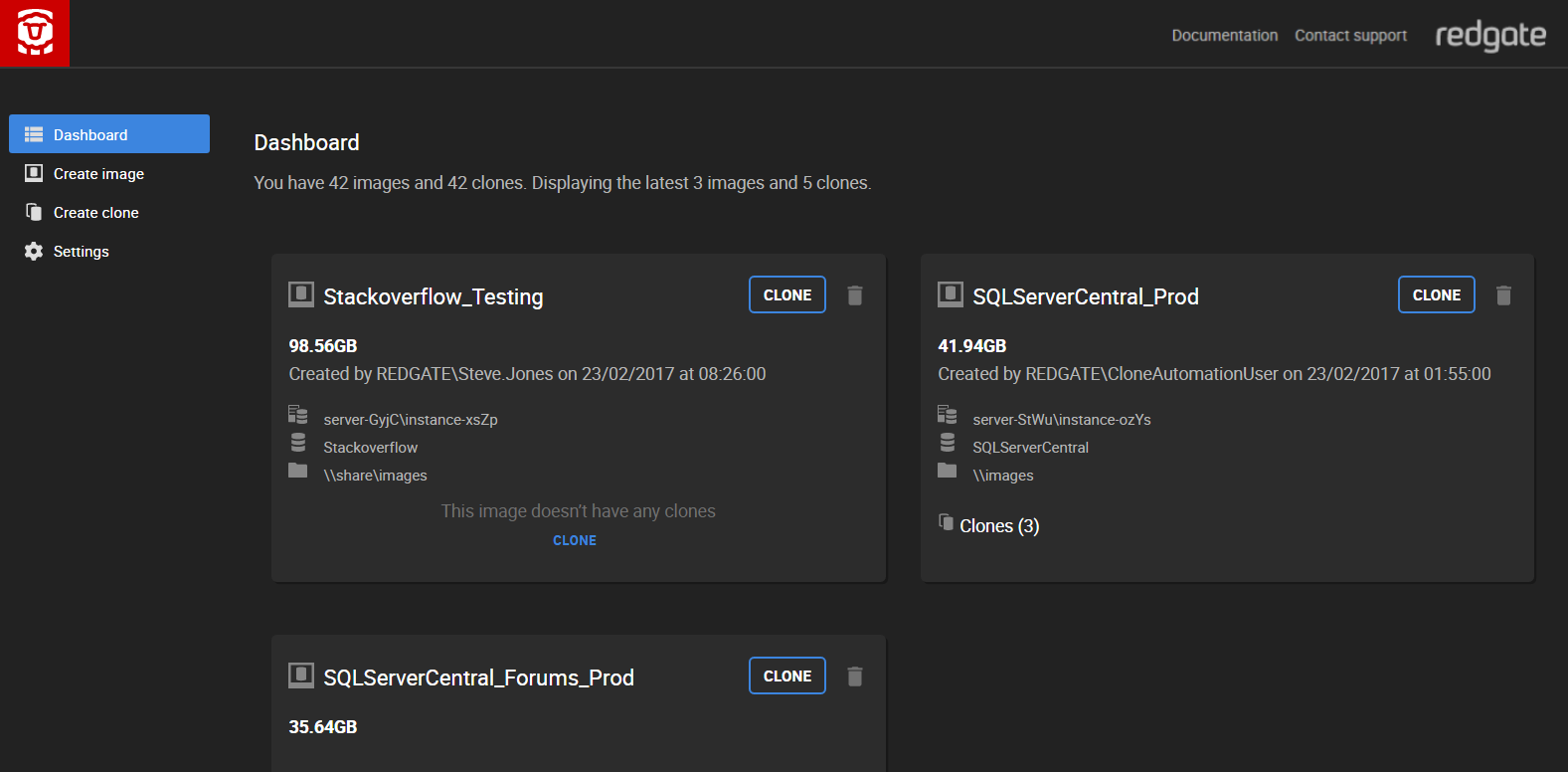The height and width of the screenshot is (772, 1568).
Task: Click the 35.64GB size value
Action: 323,727
